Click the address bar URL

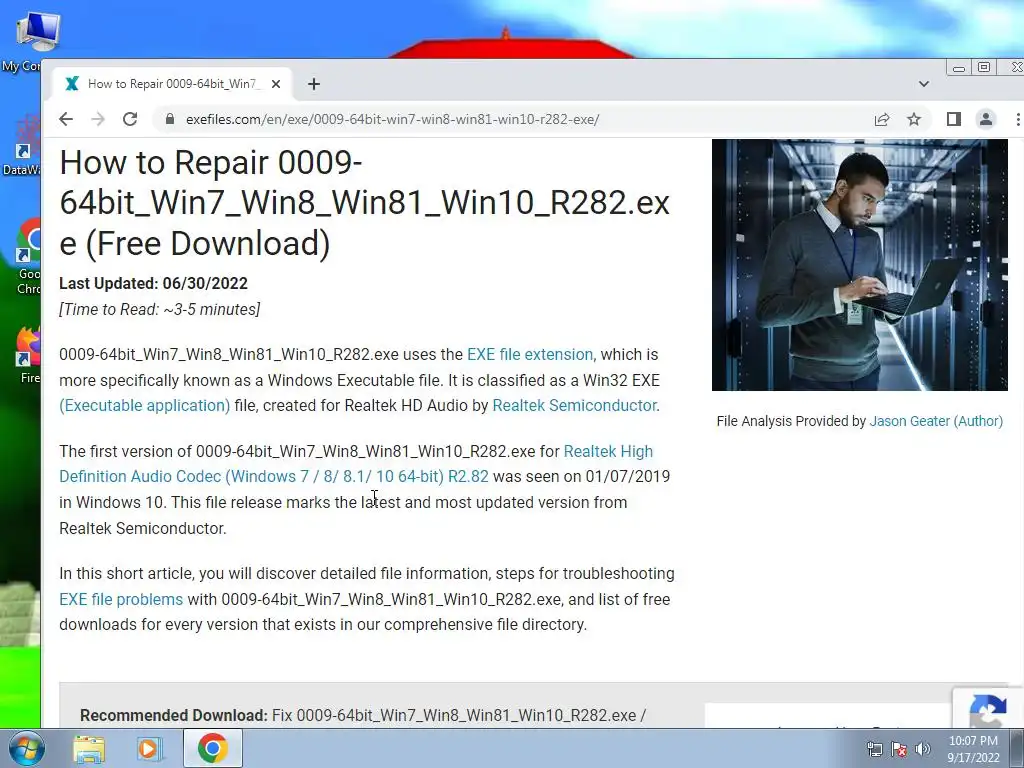(x=392, y=120)
